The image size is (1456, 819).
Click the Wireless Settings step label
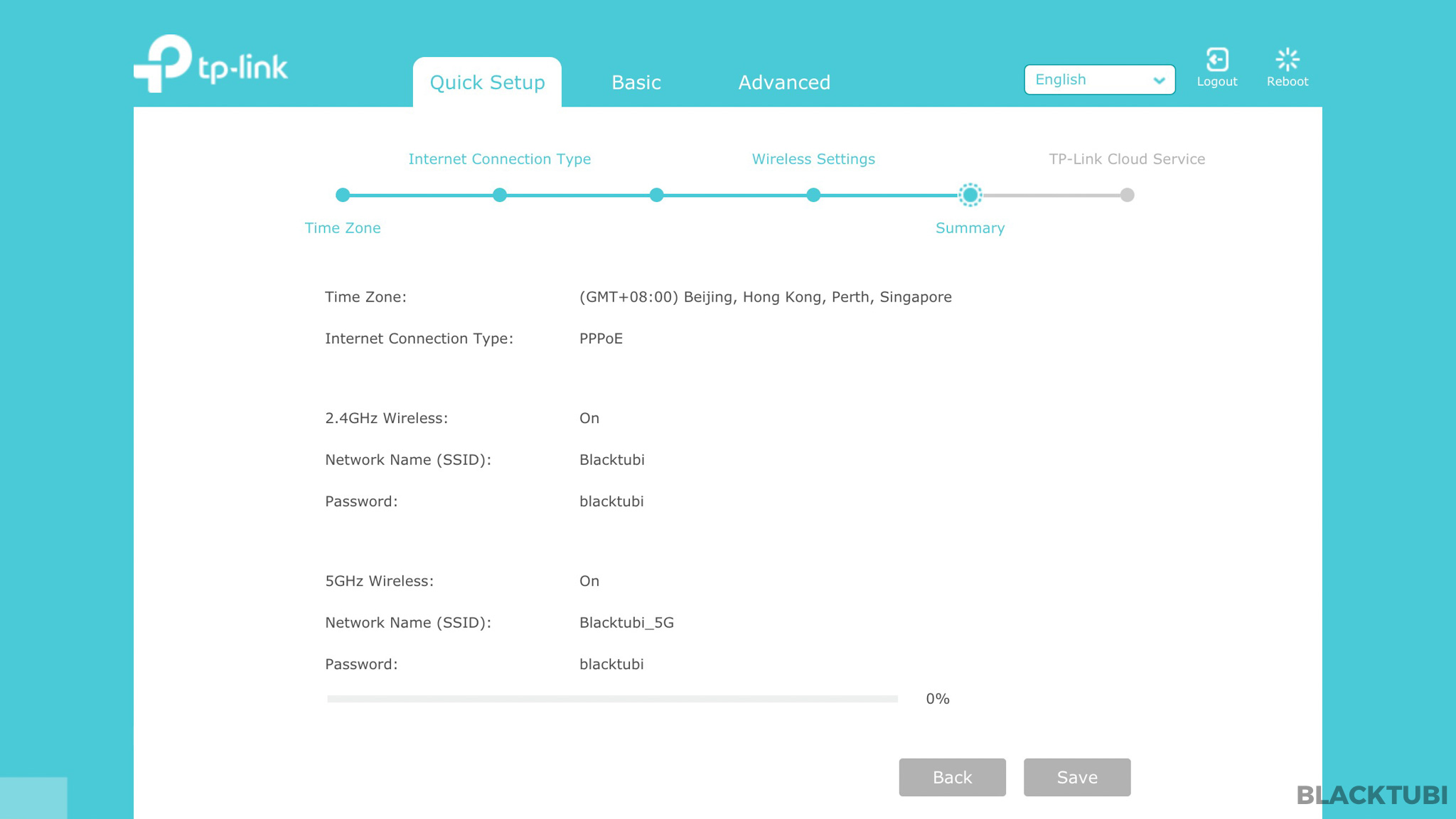[x=813, y=159]
